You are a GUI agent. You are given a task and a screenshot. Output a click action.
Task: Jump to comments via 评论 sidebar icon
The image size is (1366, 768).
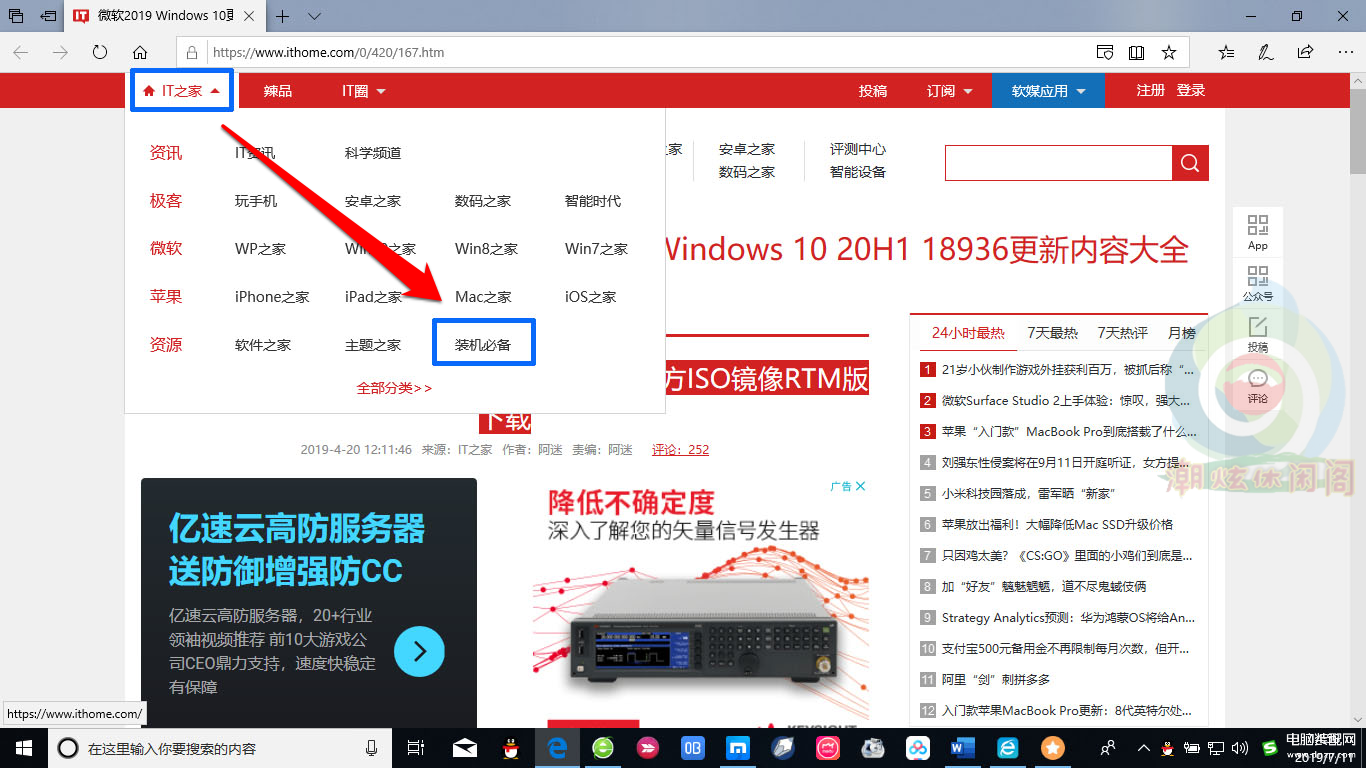point(1258,385)
